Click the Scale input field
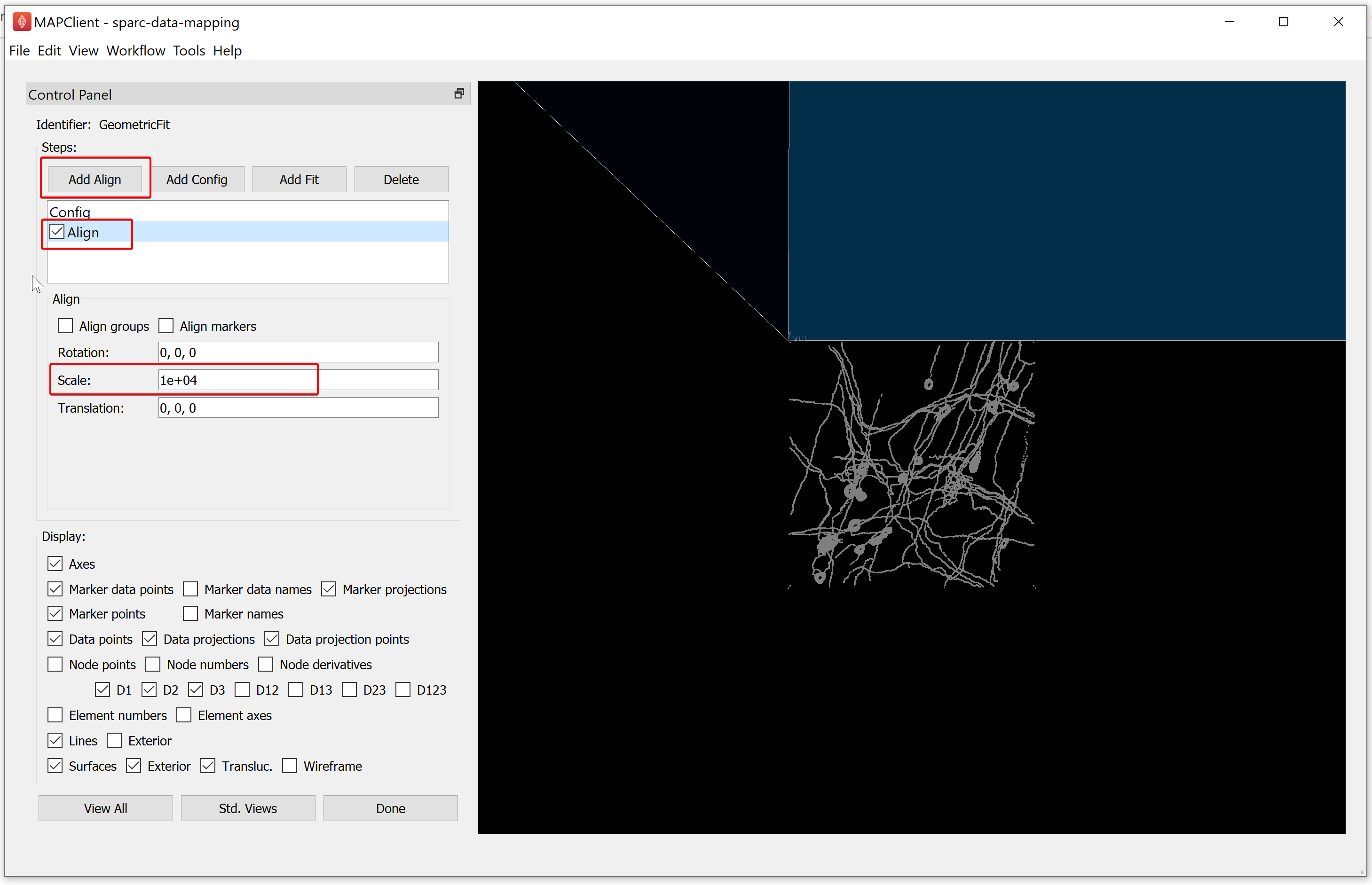Screen dimensions: 1372x885 tap(298, 380)
